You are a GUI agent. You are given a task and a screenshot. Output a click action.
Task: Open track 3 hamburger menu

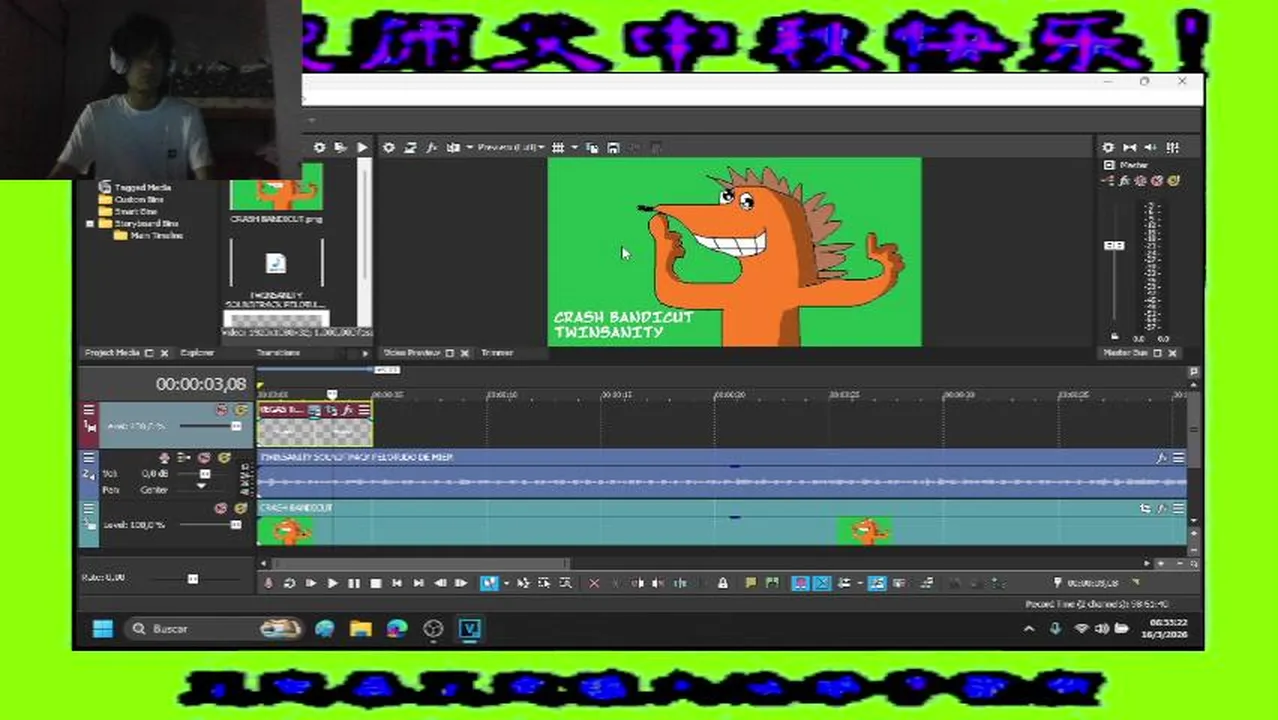click(x=89, y=508)
